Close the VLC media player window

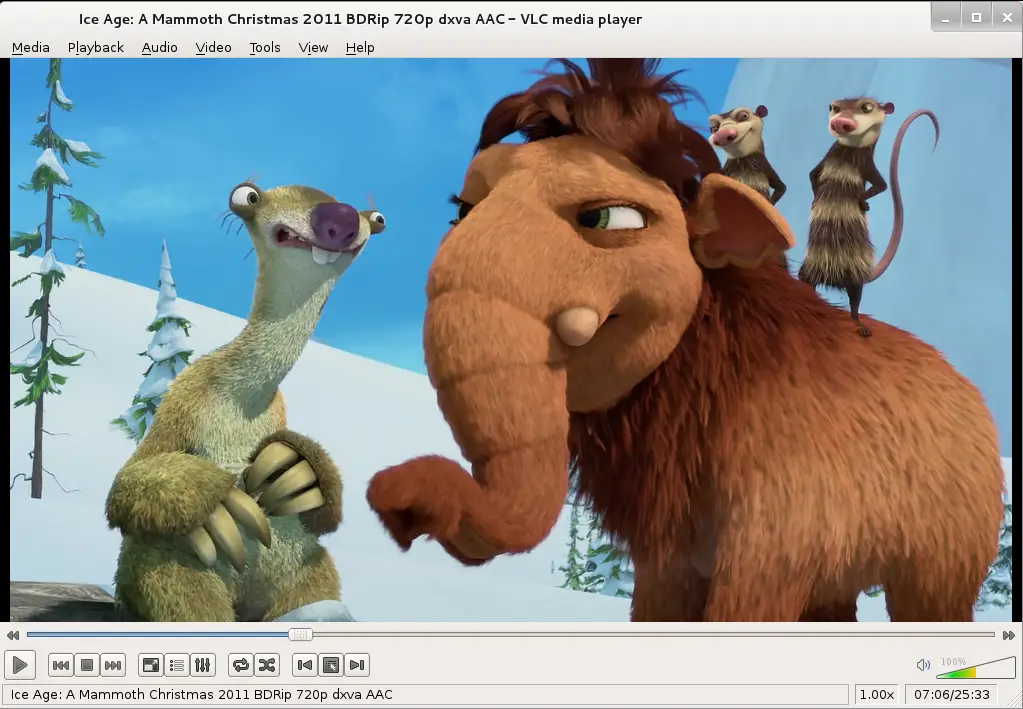tap(1007, 18)
